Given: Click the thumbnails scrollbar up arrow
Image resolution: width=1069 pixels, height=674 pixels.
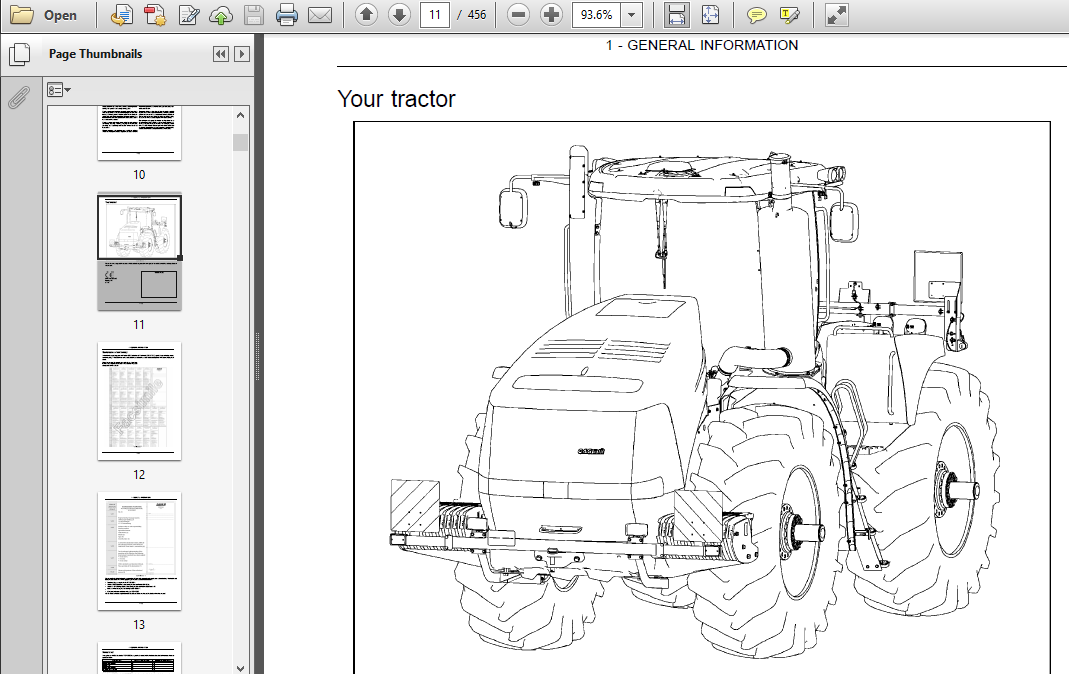Looking at the screenshot, I should (x=240, y=115).
